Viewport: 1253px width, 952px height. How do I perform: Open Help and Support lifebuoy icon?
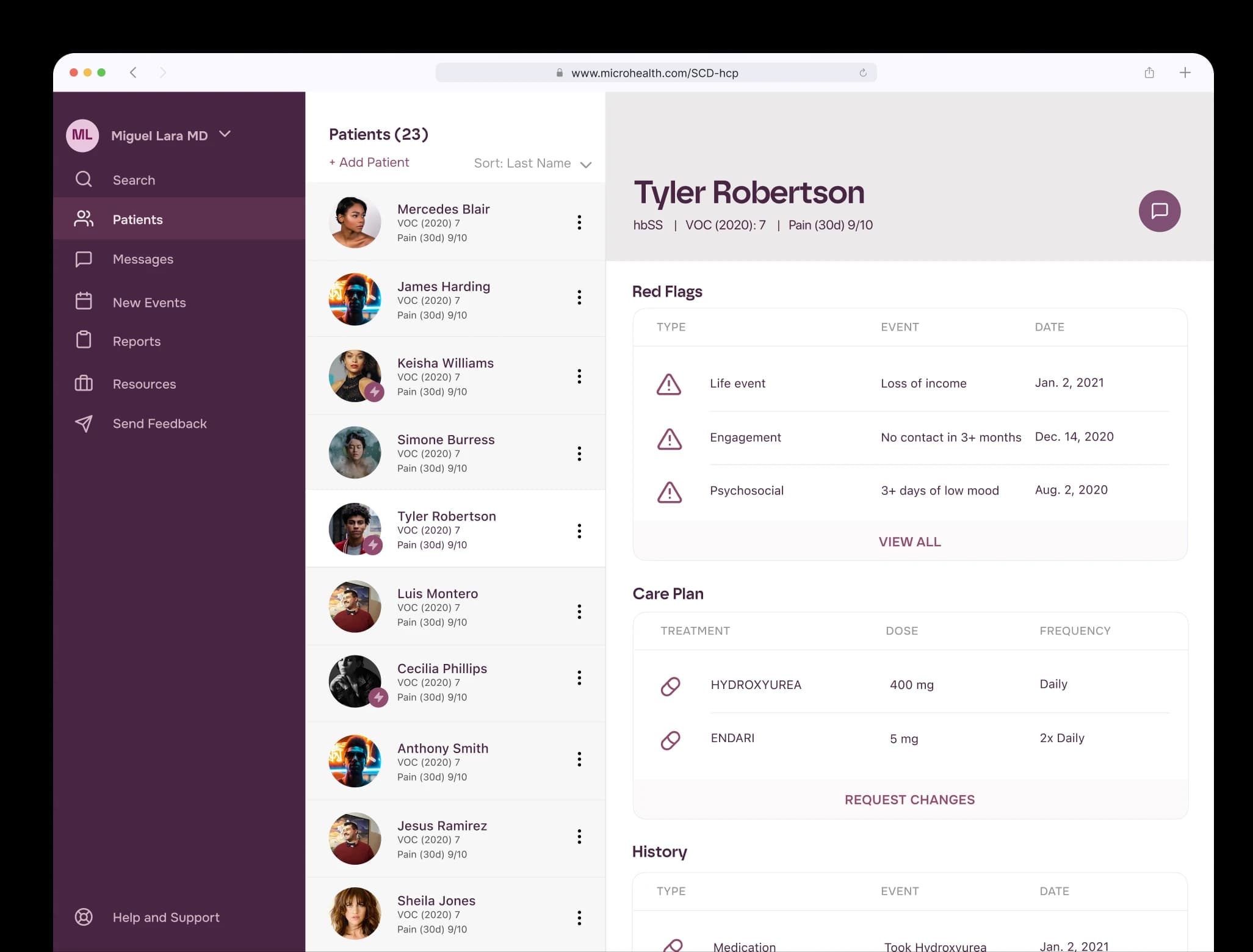(x=84, y=917)
